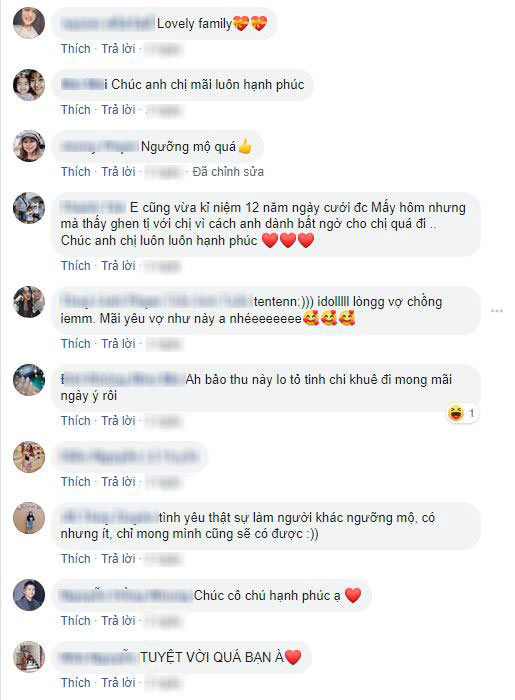Like the "TUYỆT VỜI QUÁ BẠN À" comment
The width and height of the screenshot is (515, 700).
point(75,683)
